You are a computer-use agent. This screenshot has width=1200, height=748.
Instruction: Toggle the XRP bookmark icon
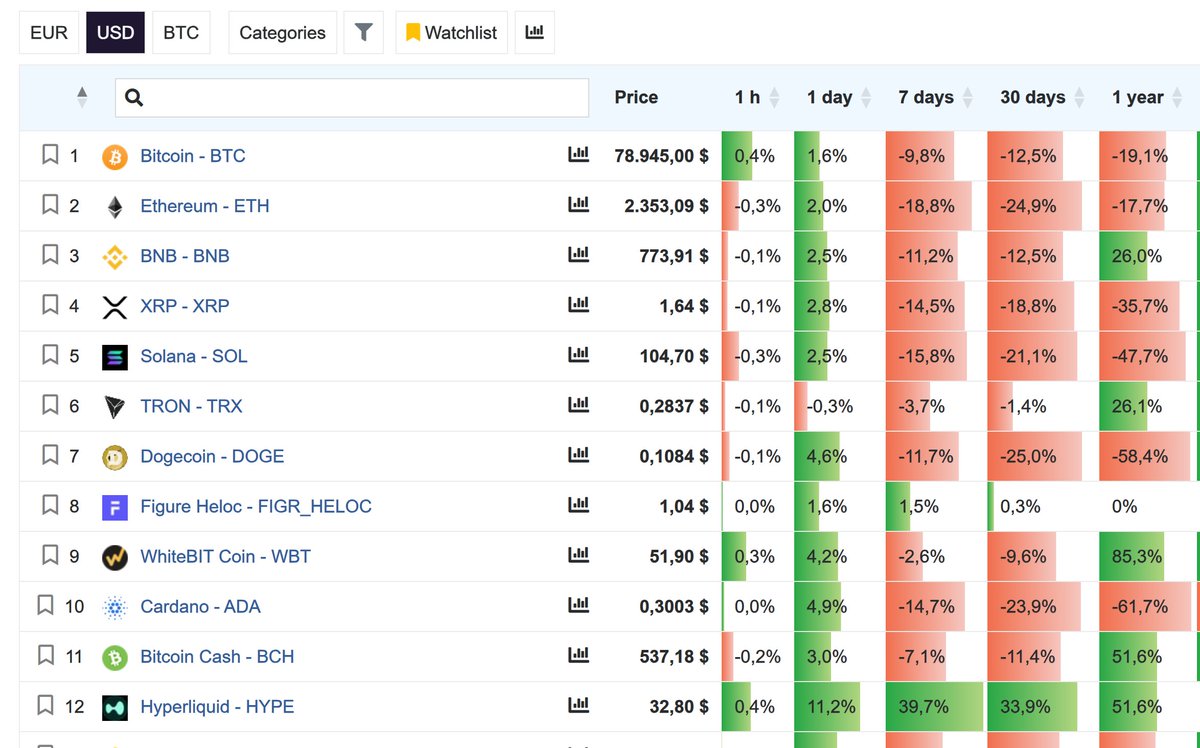50,305
